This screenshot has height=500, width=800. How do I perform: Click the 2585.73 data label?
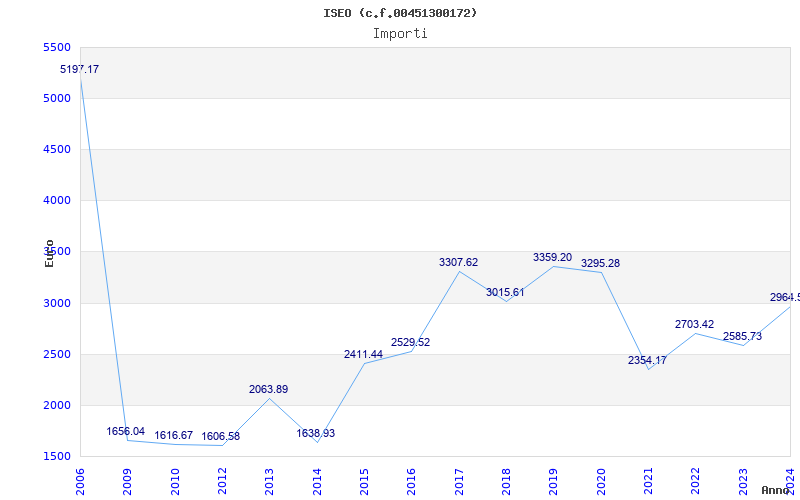742,336
